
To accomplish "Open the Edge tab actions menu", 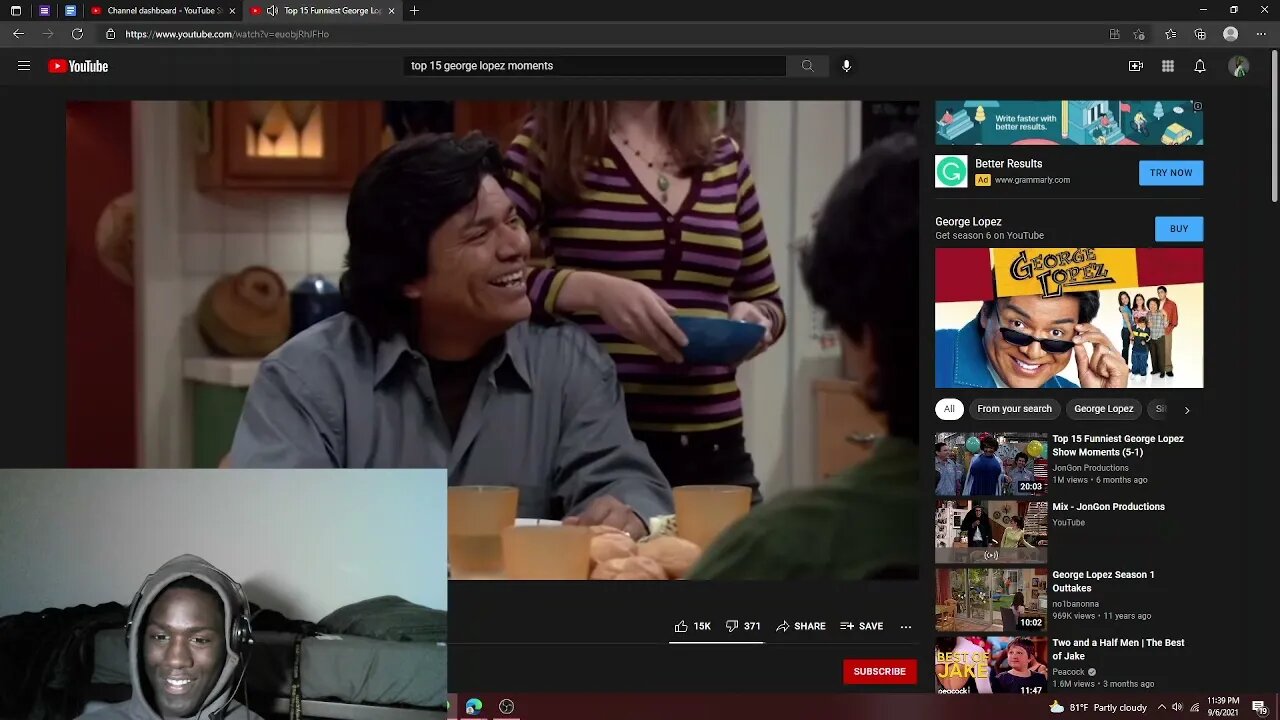I will 15,10.
